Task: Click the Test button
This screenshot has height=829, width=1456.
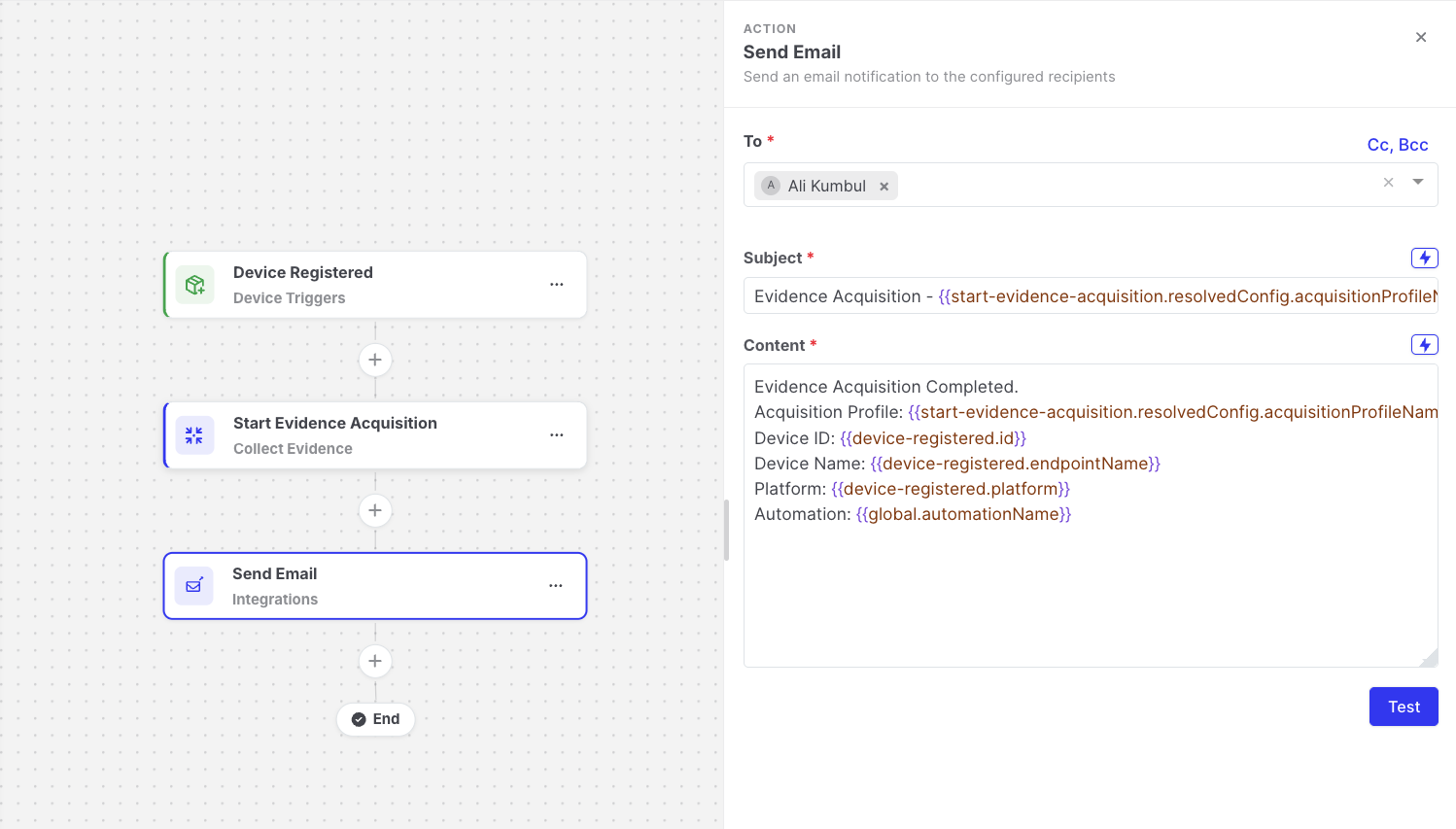Action: click(x=1404, y=707)
